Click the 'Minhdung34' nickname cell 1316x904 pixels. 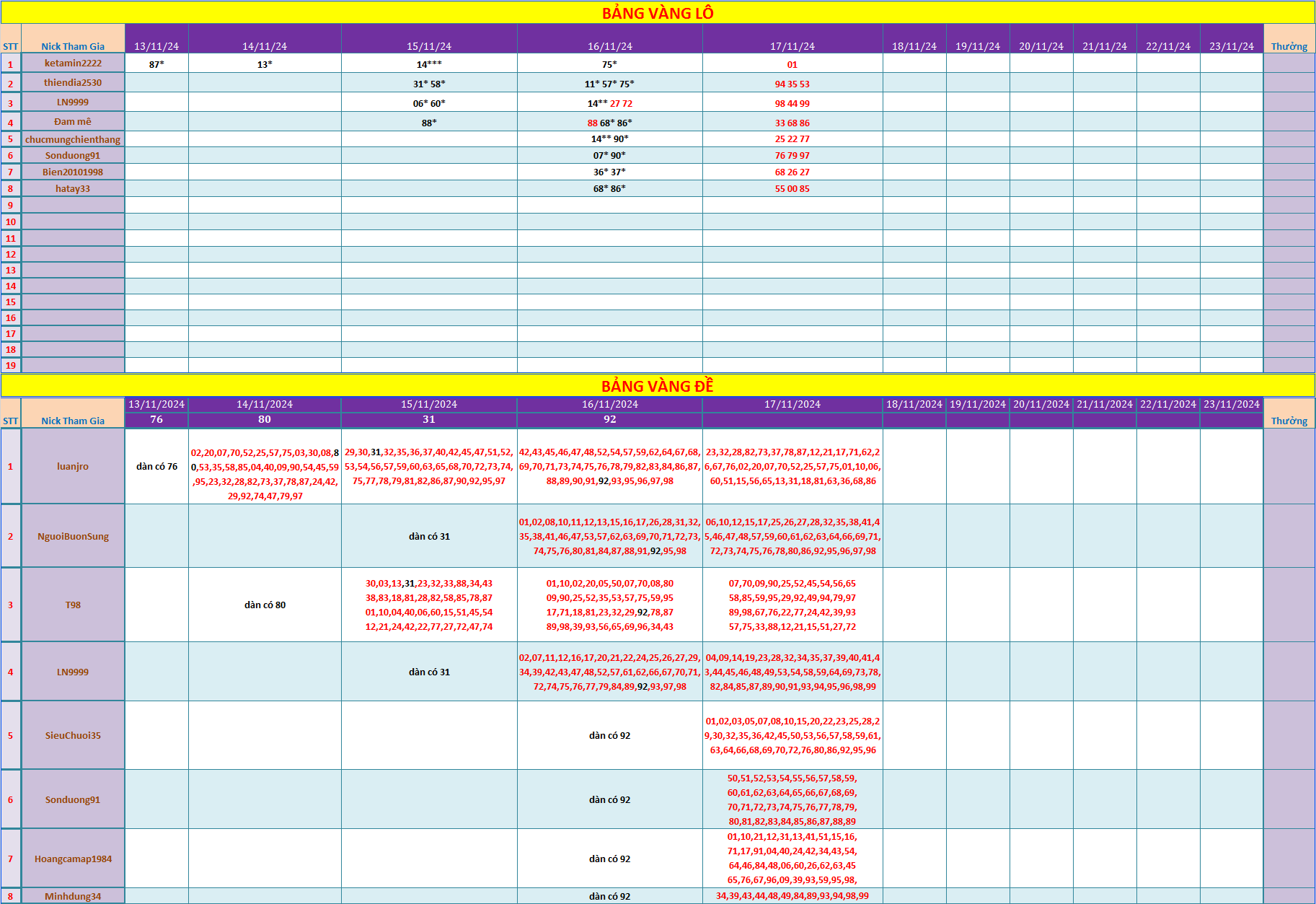[x=73, y=896]
